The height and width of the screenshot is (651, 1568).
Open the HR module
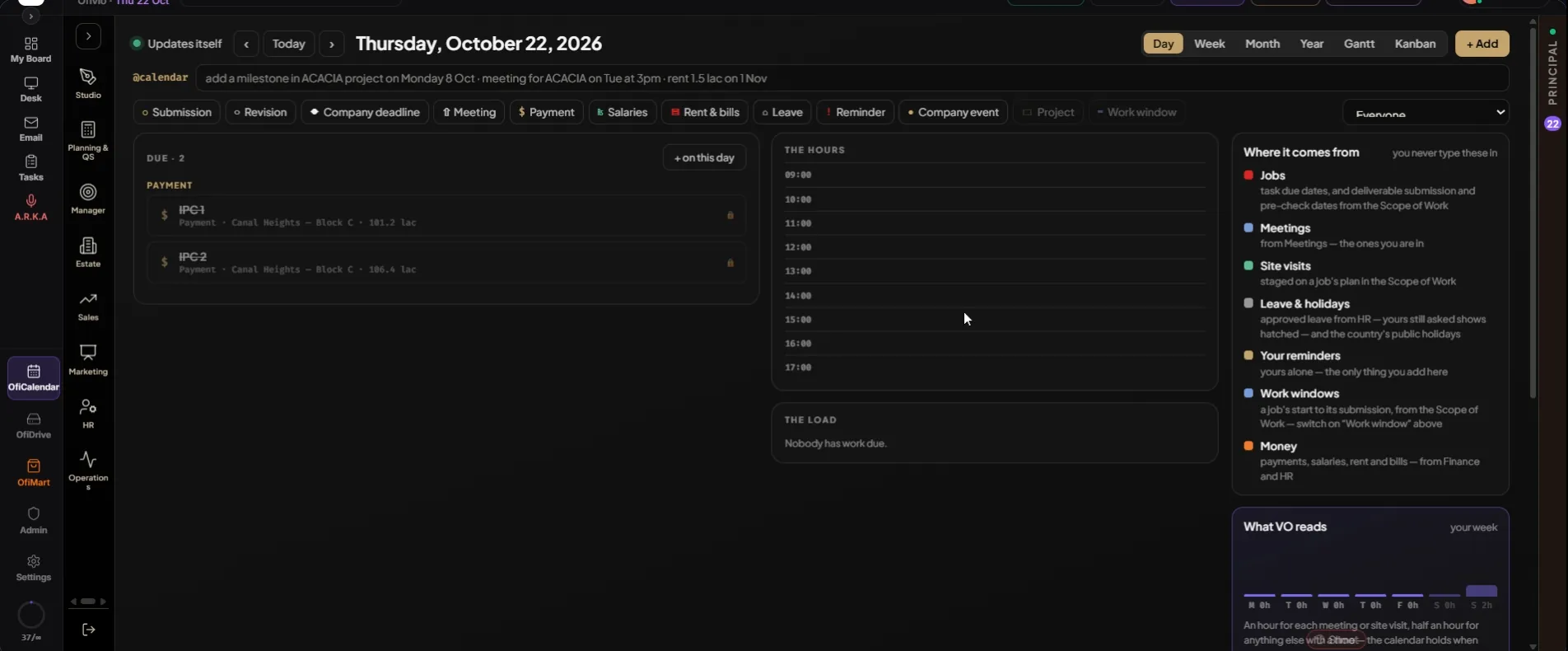point(88,414)
